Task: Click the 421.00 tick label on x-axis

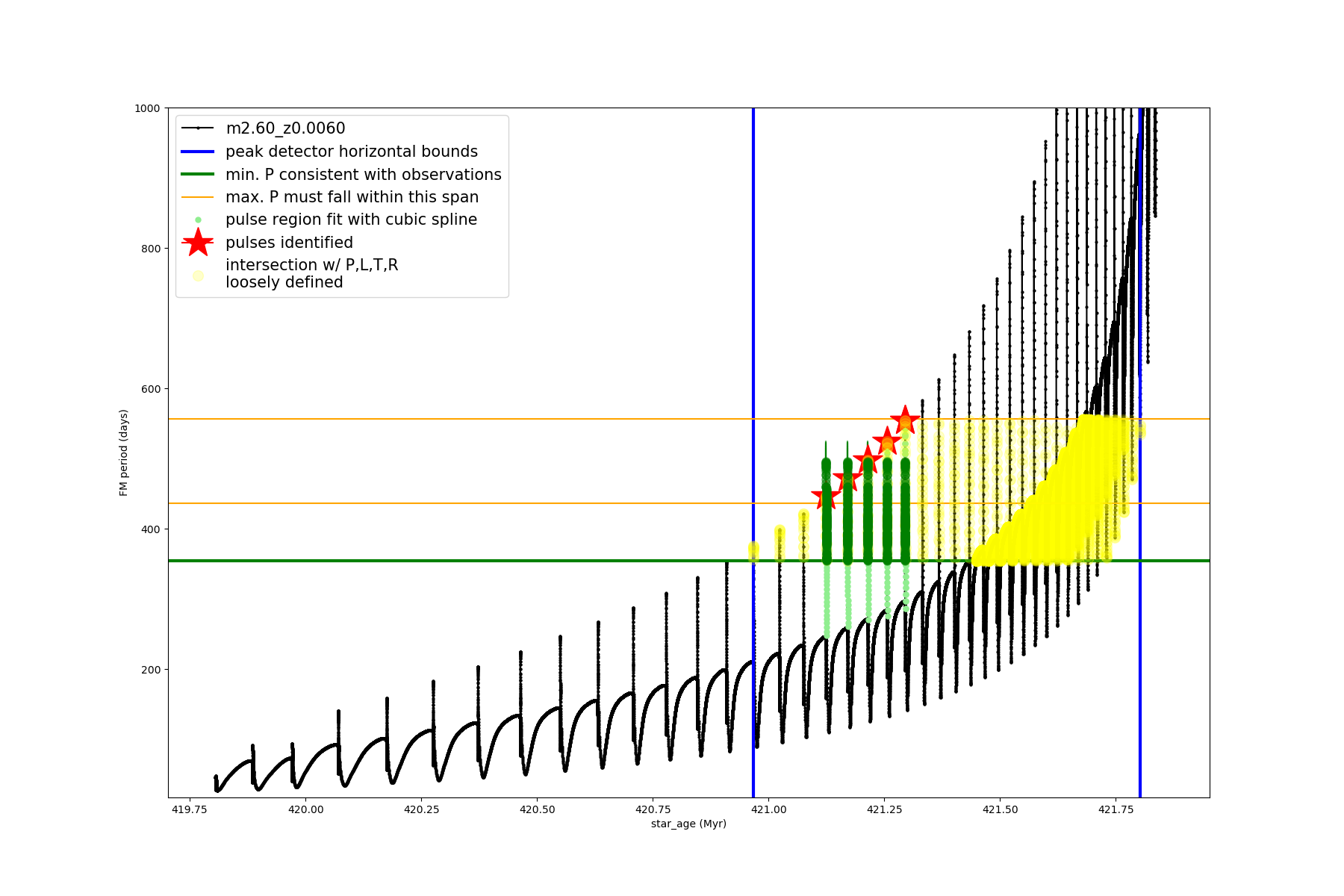Action: tap(768, 809)
